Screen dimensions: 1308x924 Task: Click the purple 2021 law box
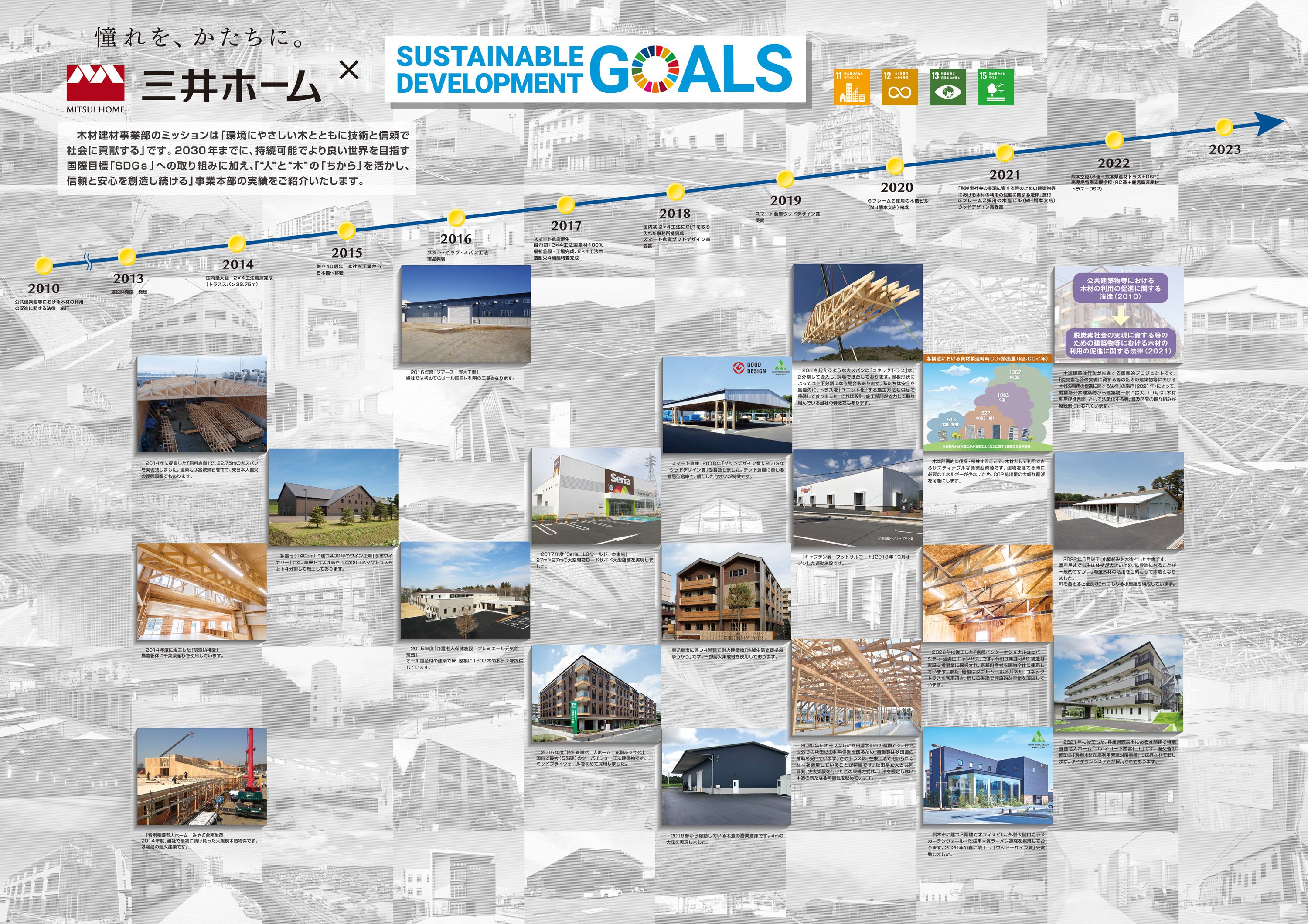pos(1120,343)
